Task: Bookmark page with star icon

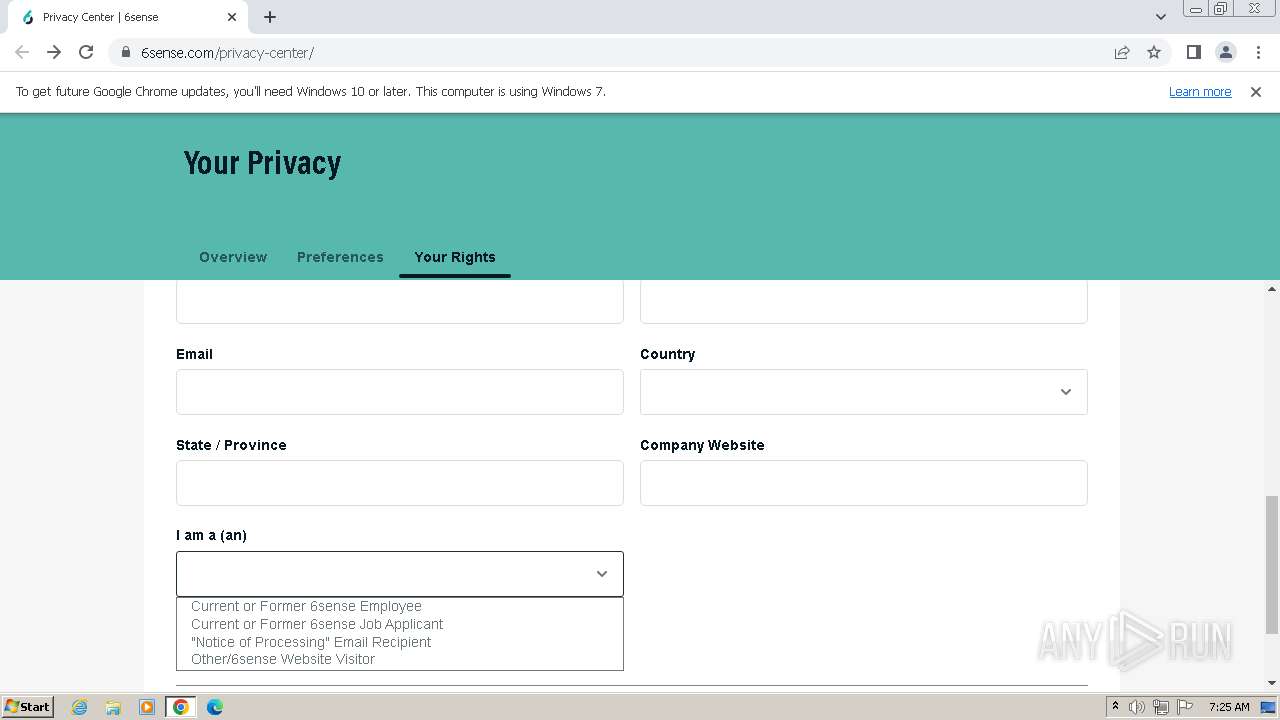Action: click(x=1154, y=52)
